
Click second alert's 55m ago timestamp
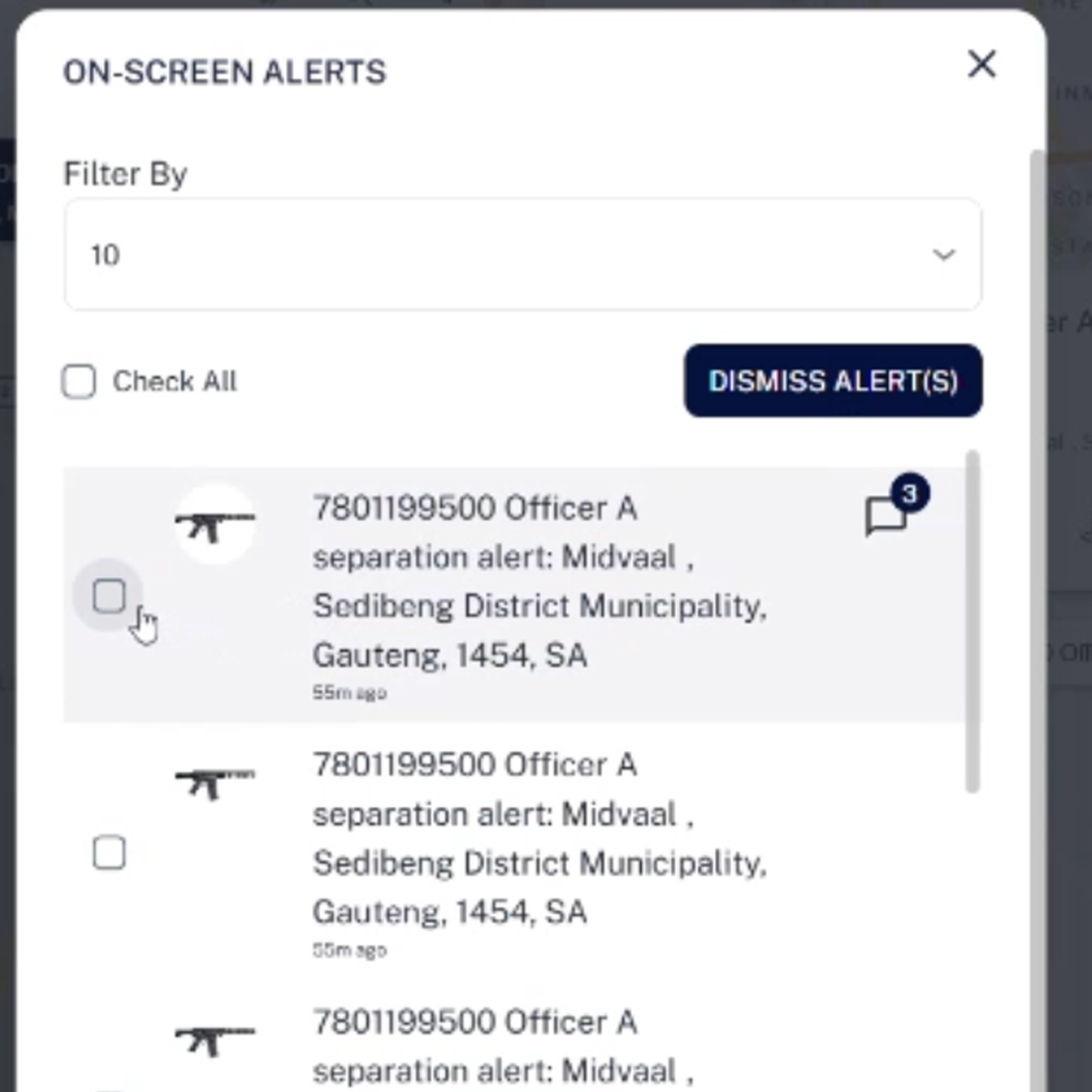click(x=349, y=950)
